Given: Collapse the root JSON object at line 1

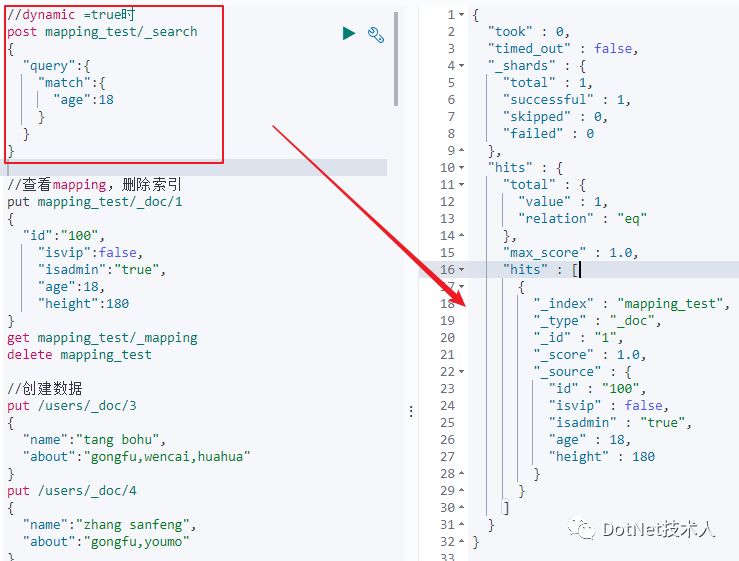Looking at the screenshot, I should point(461,15).
